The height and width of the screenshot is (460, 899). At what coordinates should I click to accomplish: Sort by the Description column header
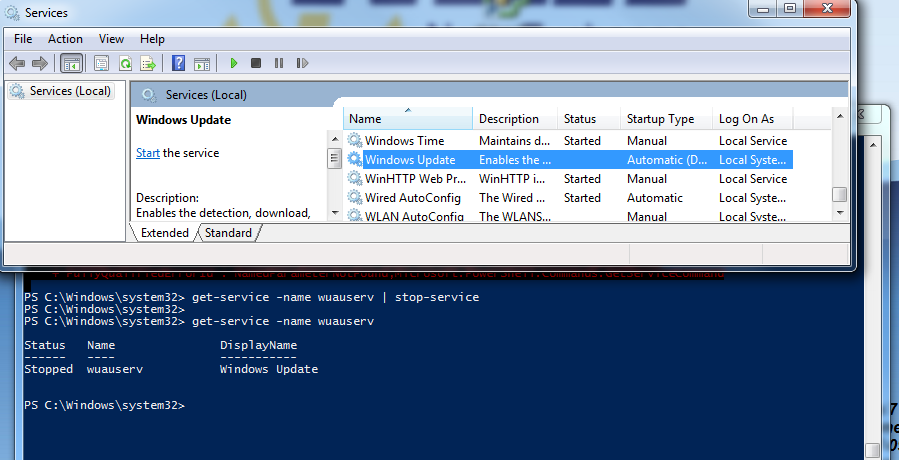(515, 119)
